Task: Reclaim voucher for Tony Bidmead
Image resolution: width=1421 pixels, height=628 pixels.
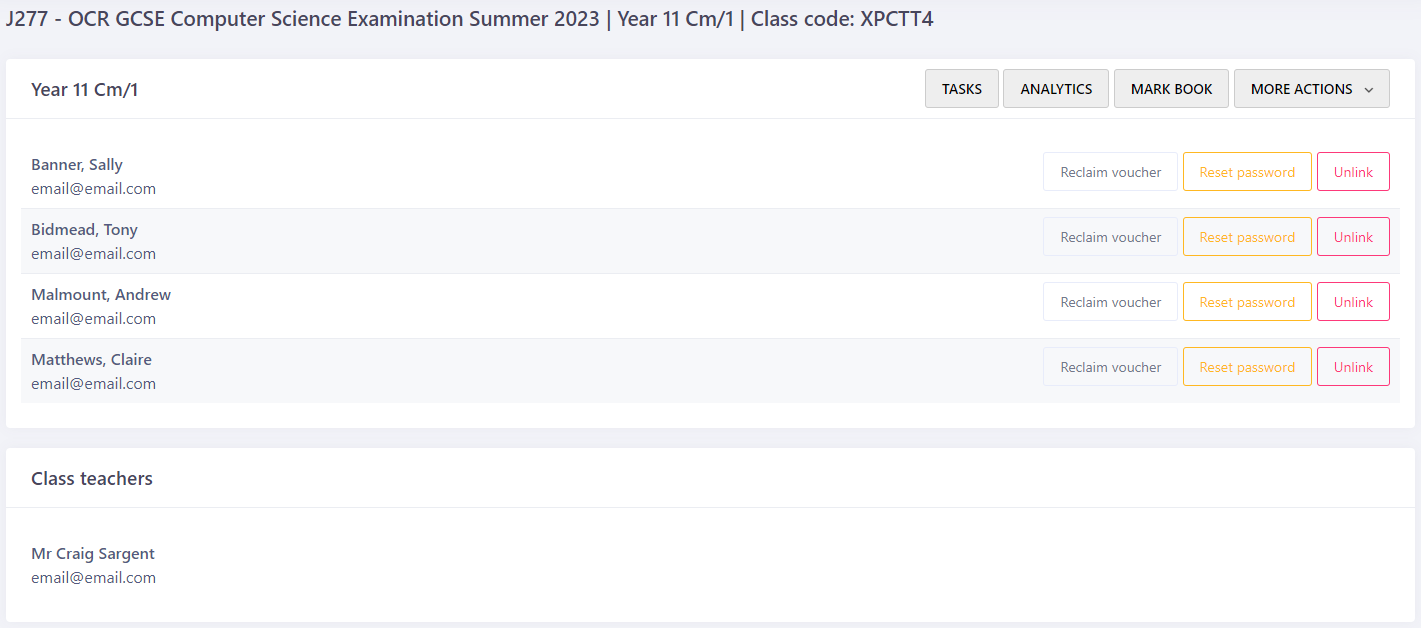Action: [1110, 237]
